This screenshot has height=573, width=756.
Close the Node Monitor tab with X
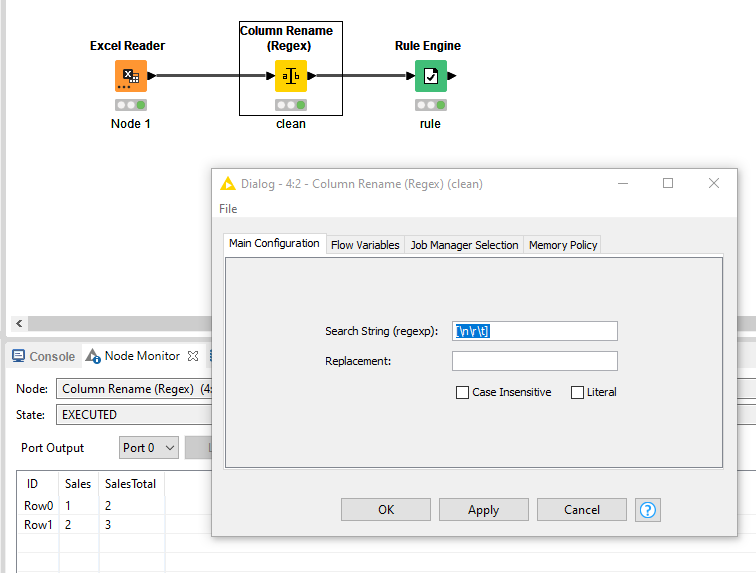coord(194,356)
